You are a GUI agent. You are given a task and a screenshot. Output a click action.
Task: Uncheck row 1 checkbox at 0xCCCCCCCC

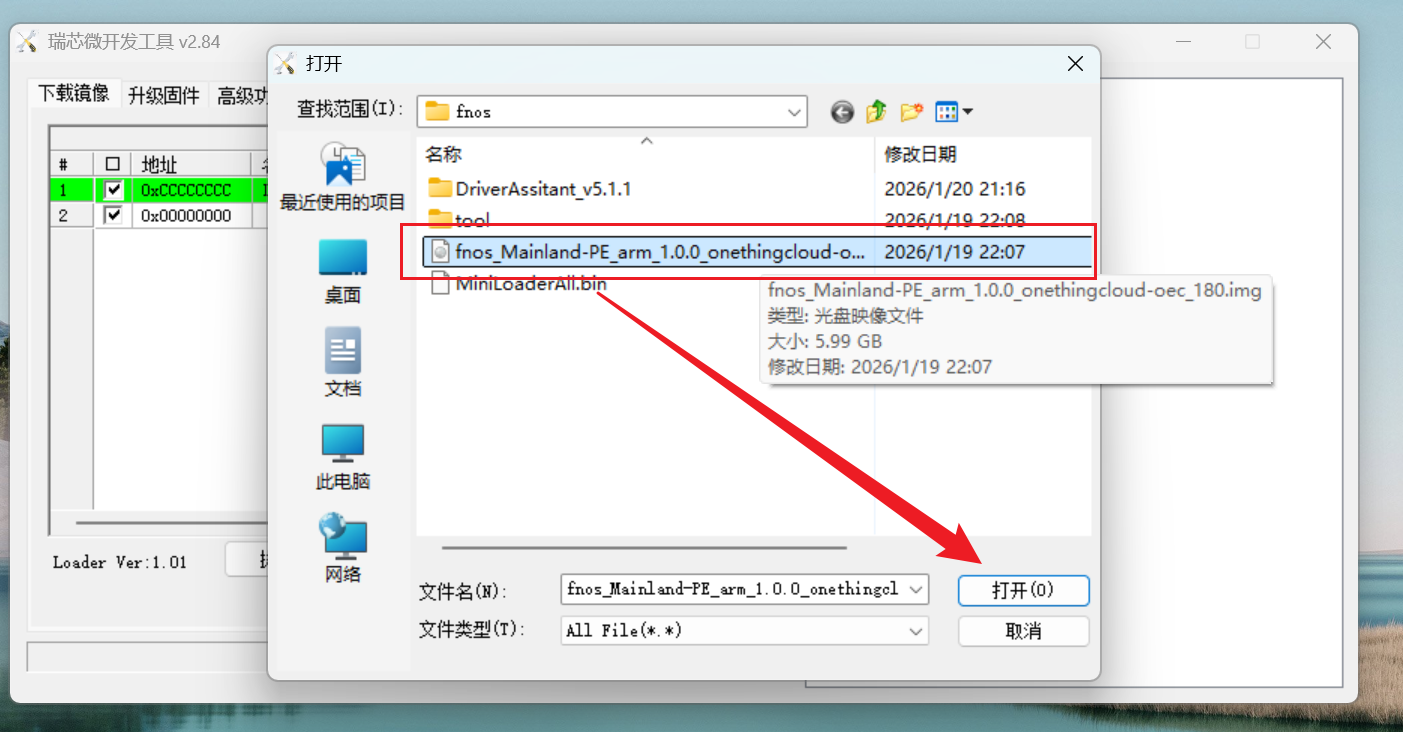click(x=114, y=189)
